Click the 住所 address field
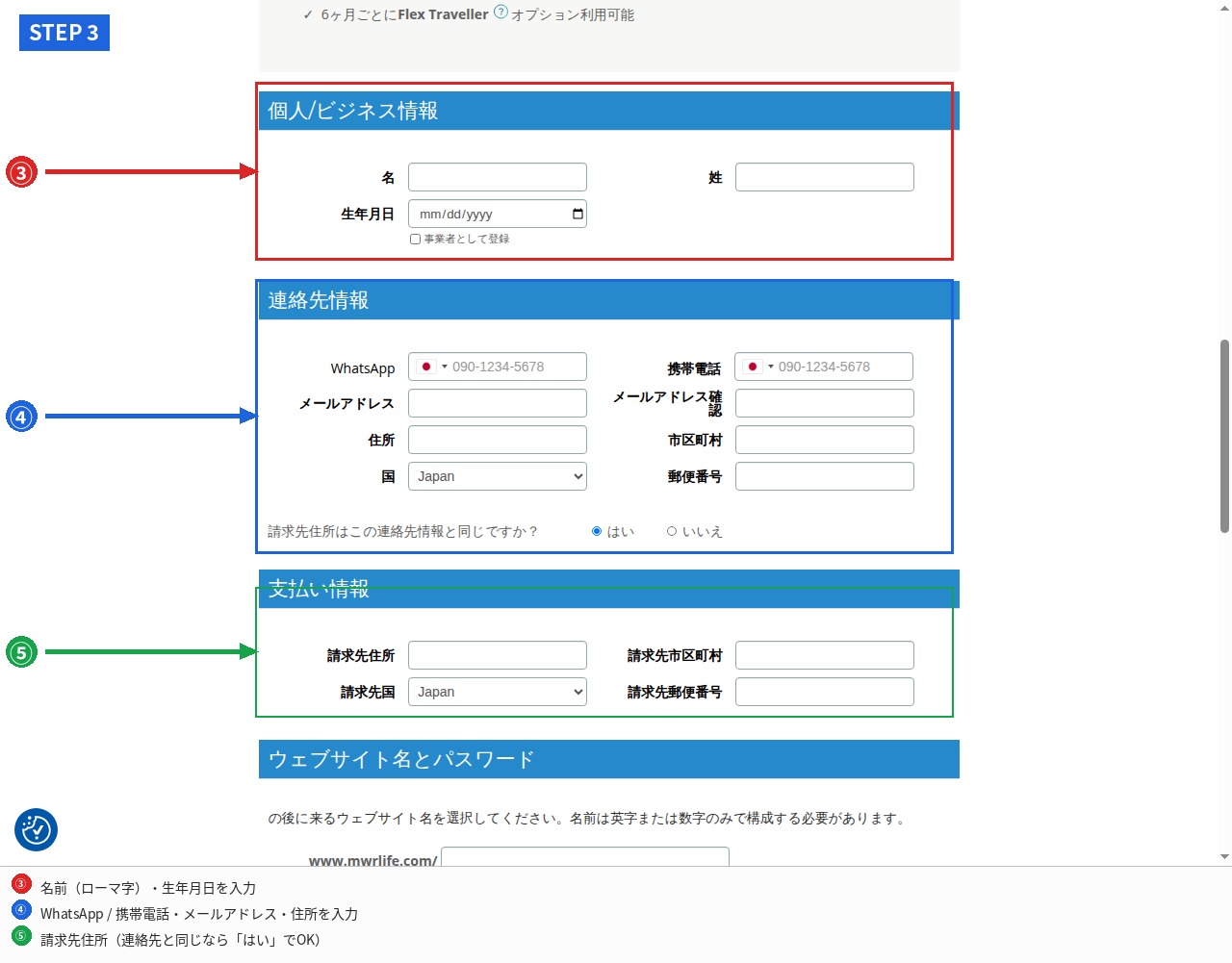 point(498,440)
